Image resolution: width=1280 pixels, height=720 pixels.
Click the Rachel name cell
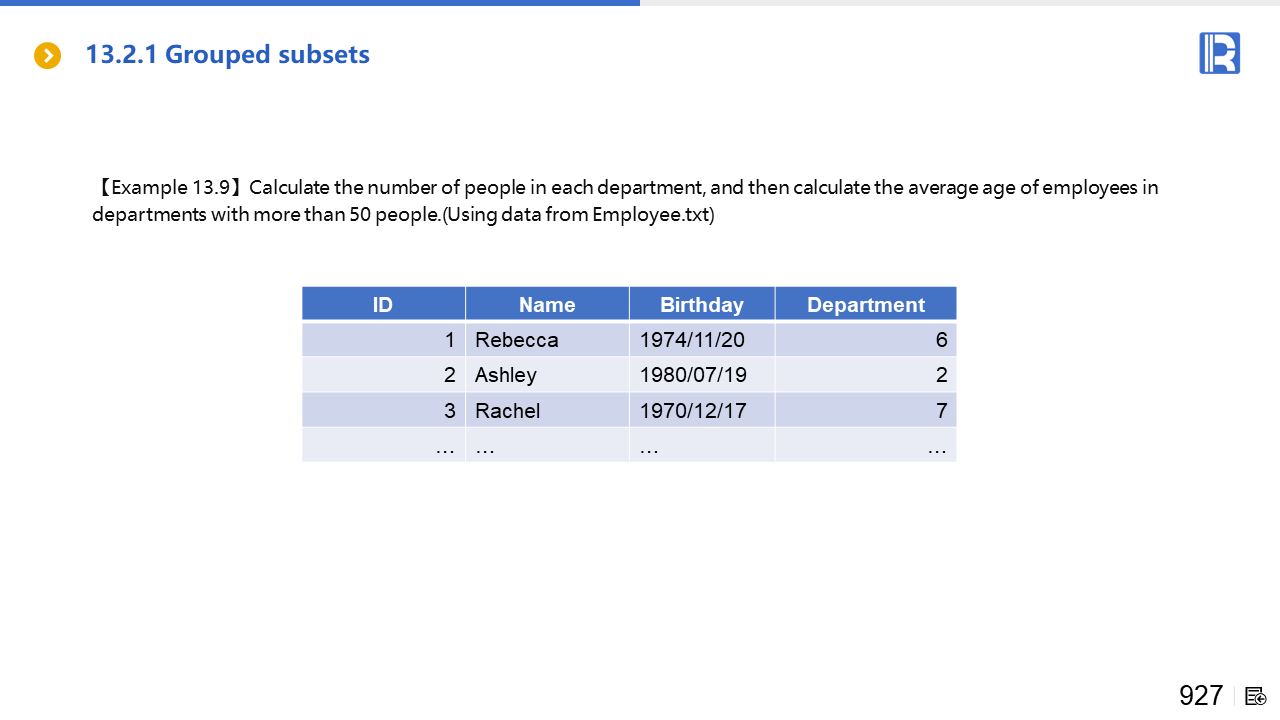[508, 410]
